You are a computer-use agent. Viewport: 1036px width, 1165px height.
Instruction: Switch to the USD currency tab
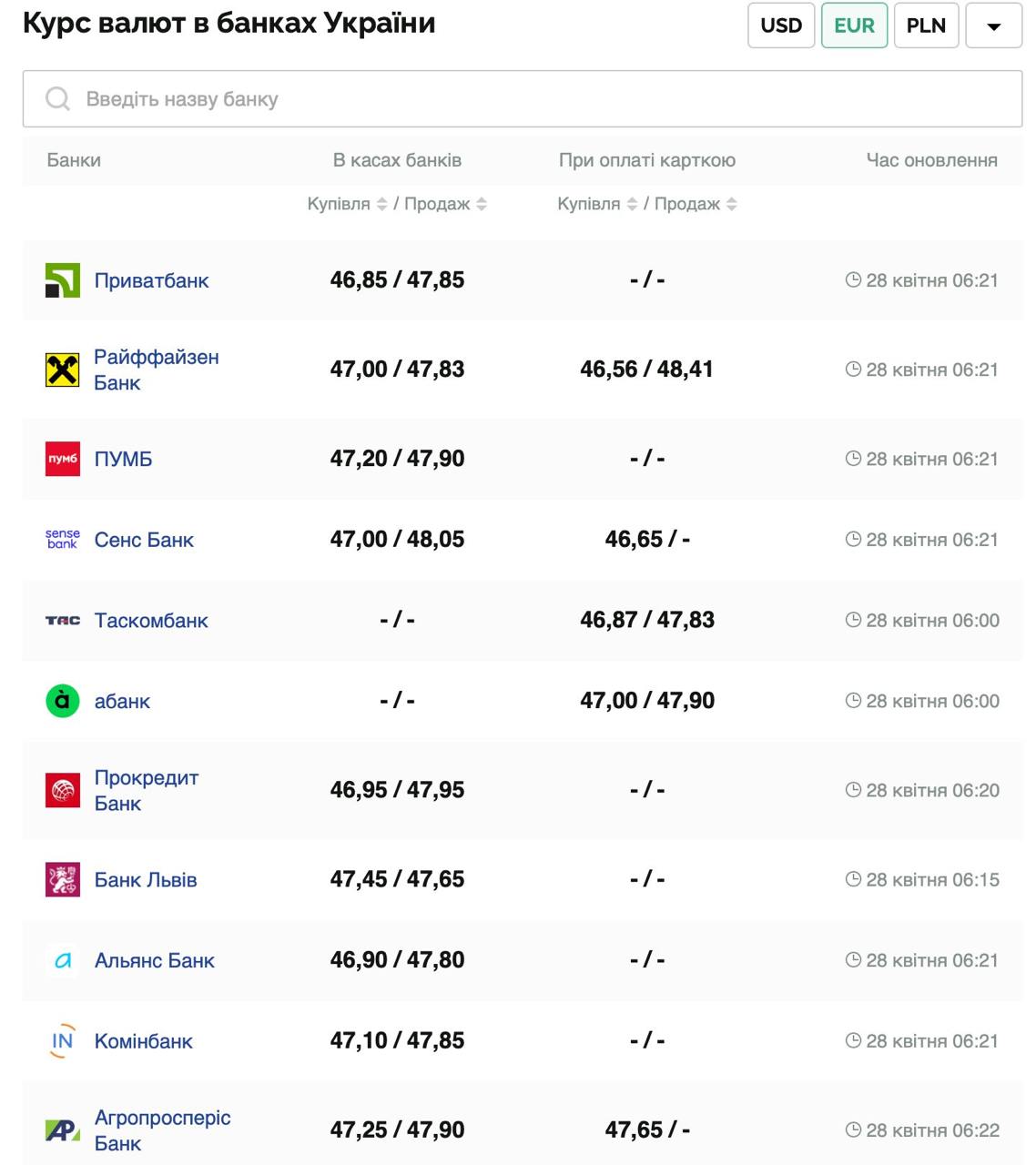click(x=781, y=25)
